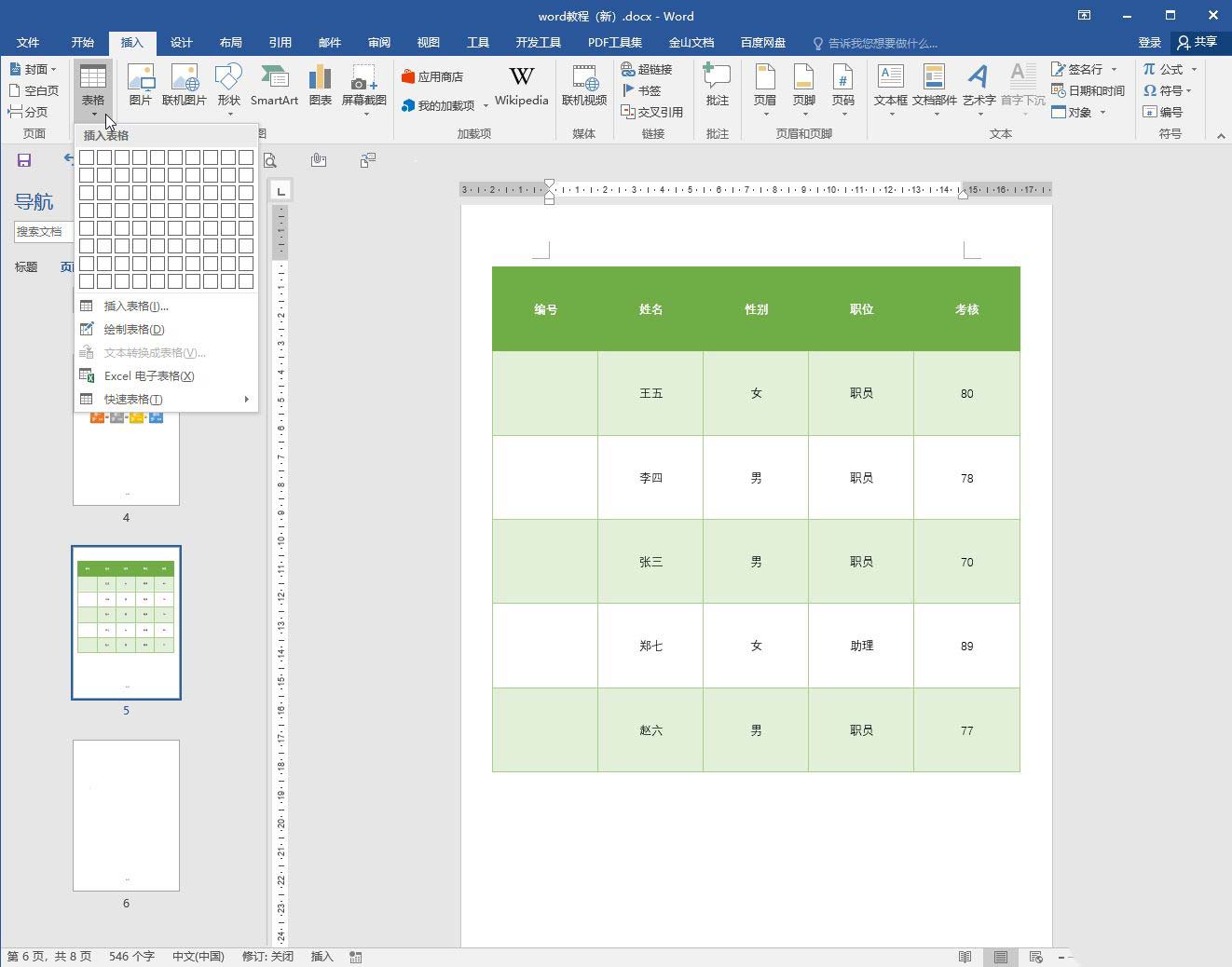The width and height of the screenshot is (1232, 967).
Task: Open the 页眉 header dropdown
Action: 765,90
